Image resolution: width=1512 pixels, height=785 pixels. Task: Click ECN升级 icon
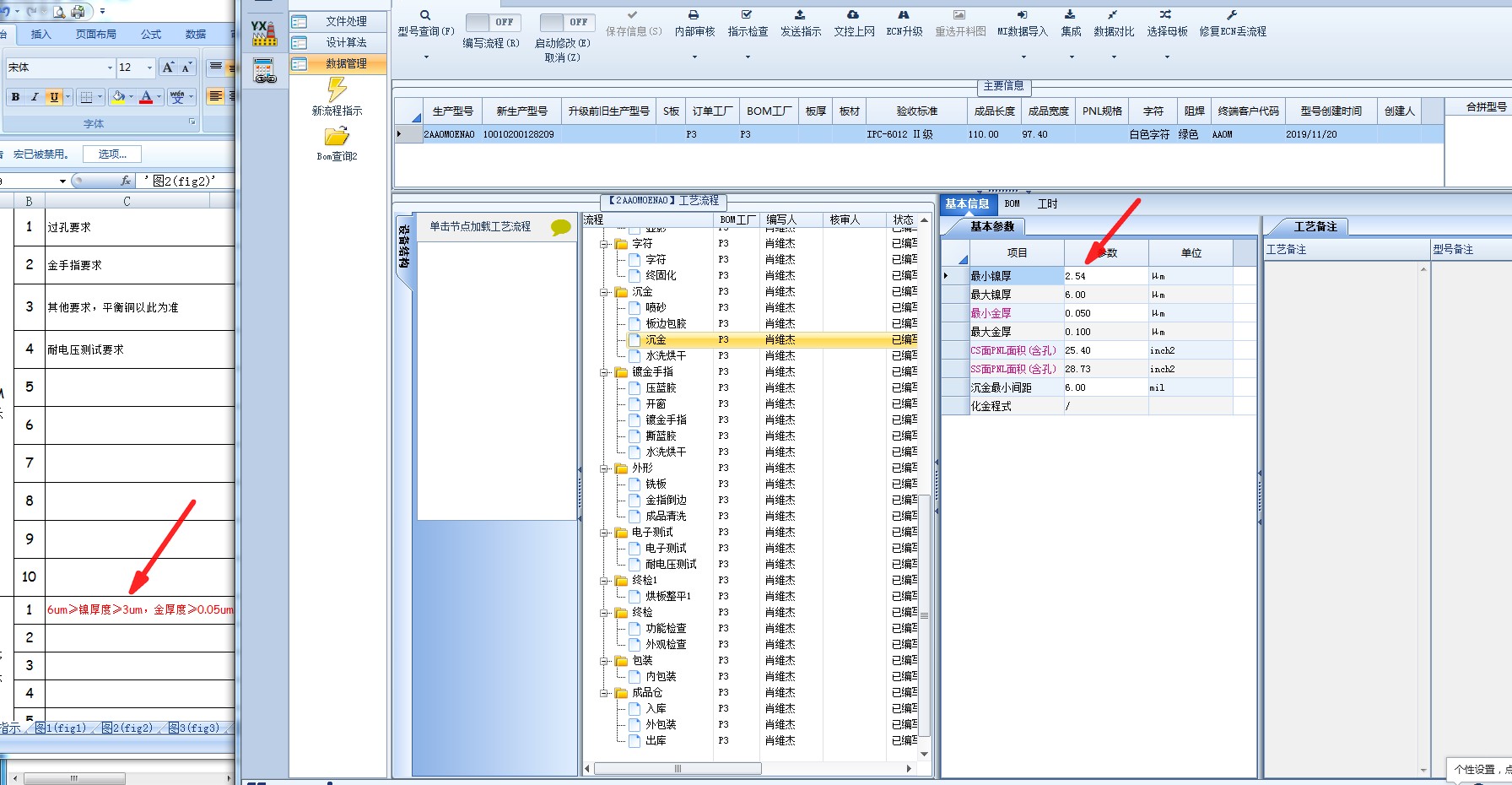click(x=904, y=15)
